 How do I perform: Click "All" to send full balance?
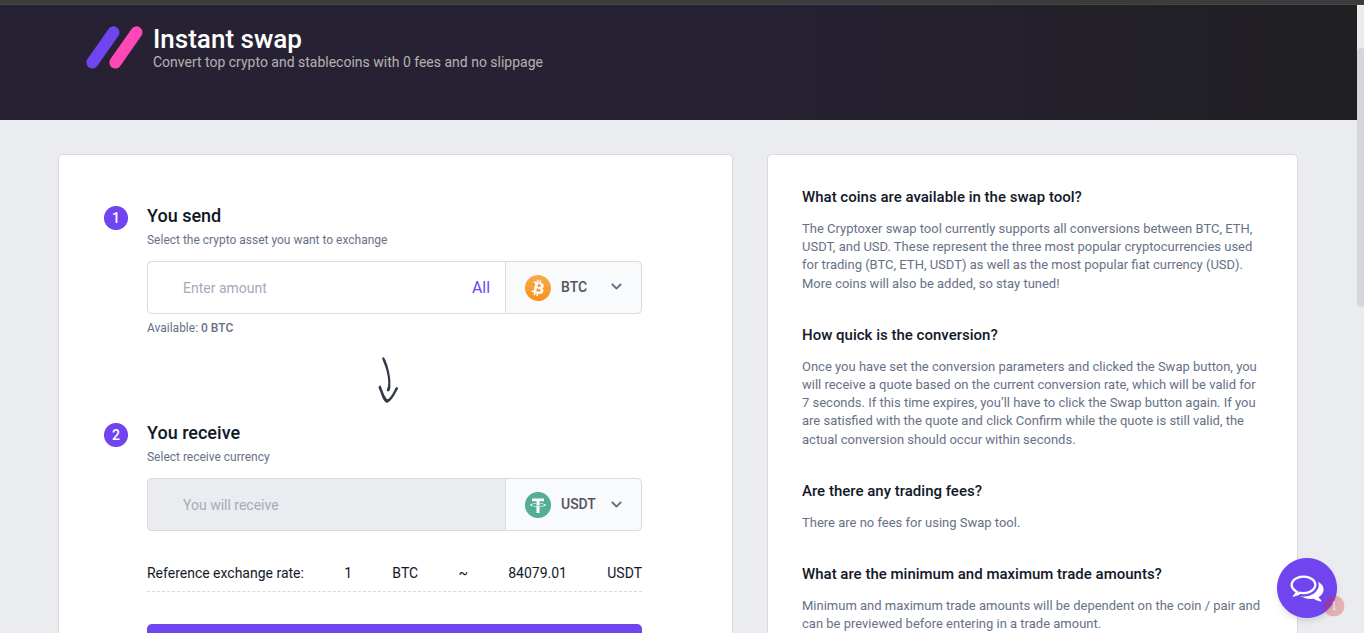[x=481, y=288]
